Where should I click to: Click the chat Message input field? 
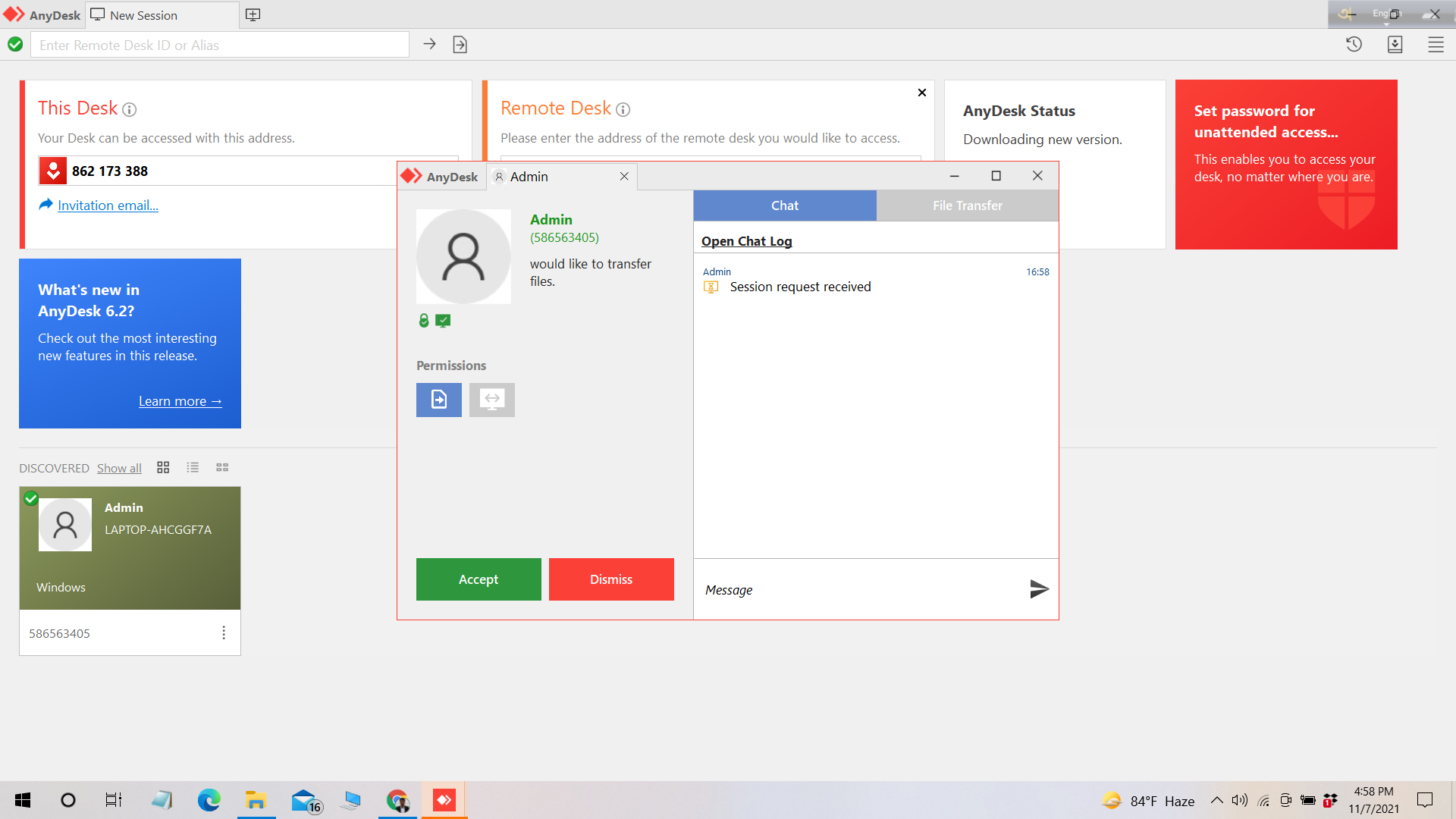coord(861,590)
